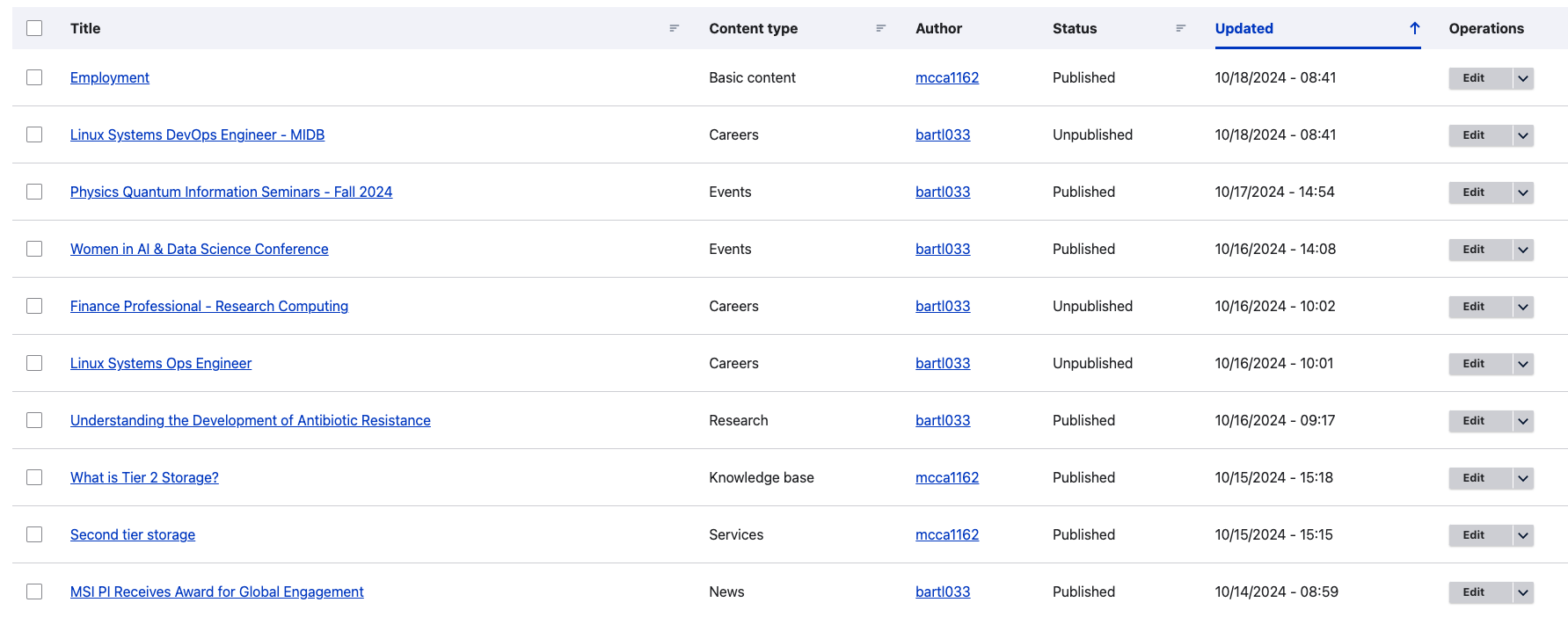
Task: Click the sort icon in Title column header
Action: (x=674, y=28)
